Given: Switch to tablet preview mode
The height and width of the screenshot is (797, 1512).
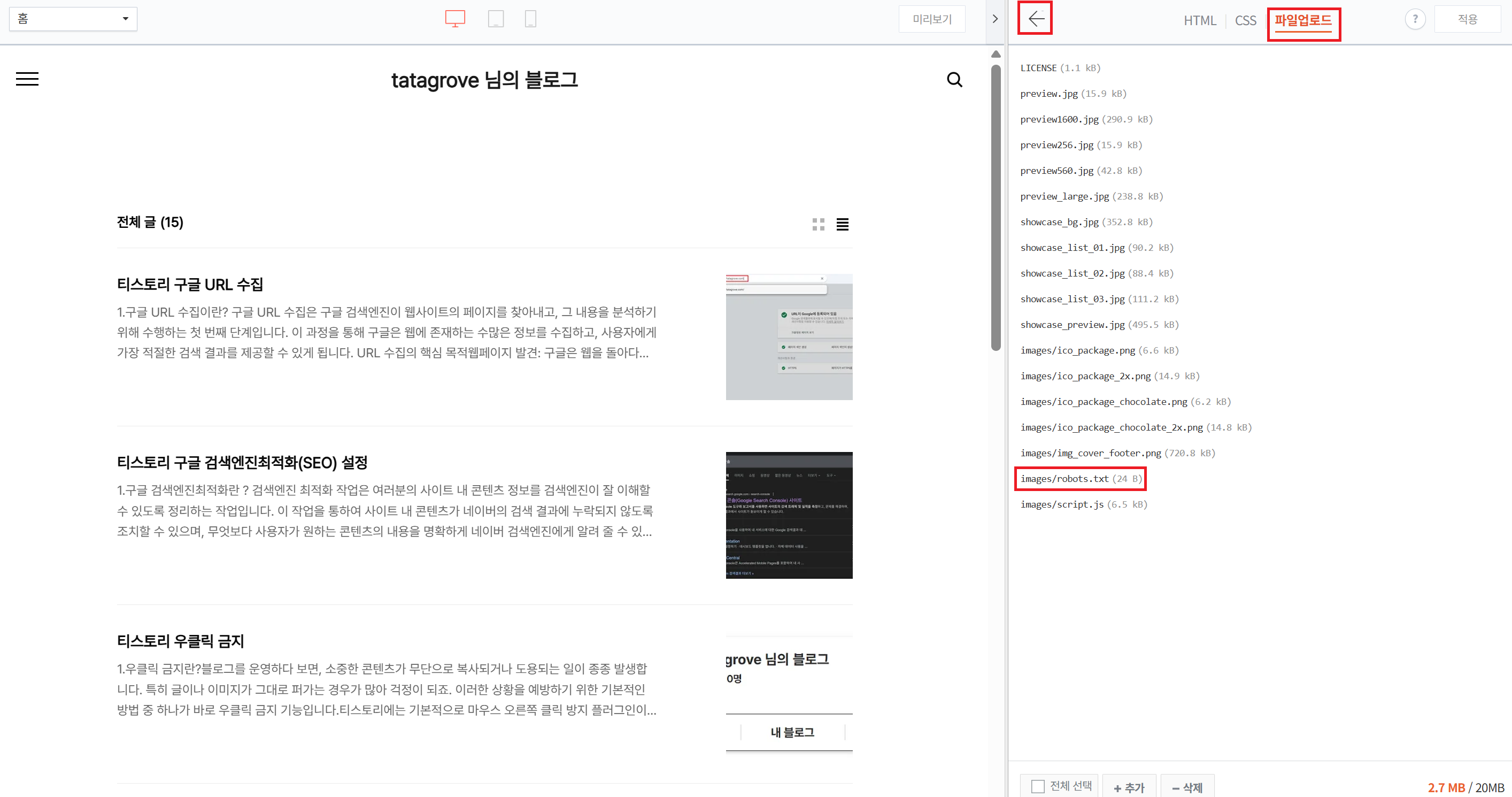Looking at the screenshot, I should tap(496, 18).
